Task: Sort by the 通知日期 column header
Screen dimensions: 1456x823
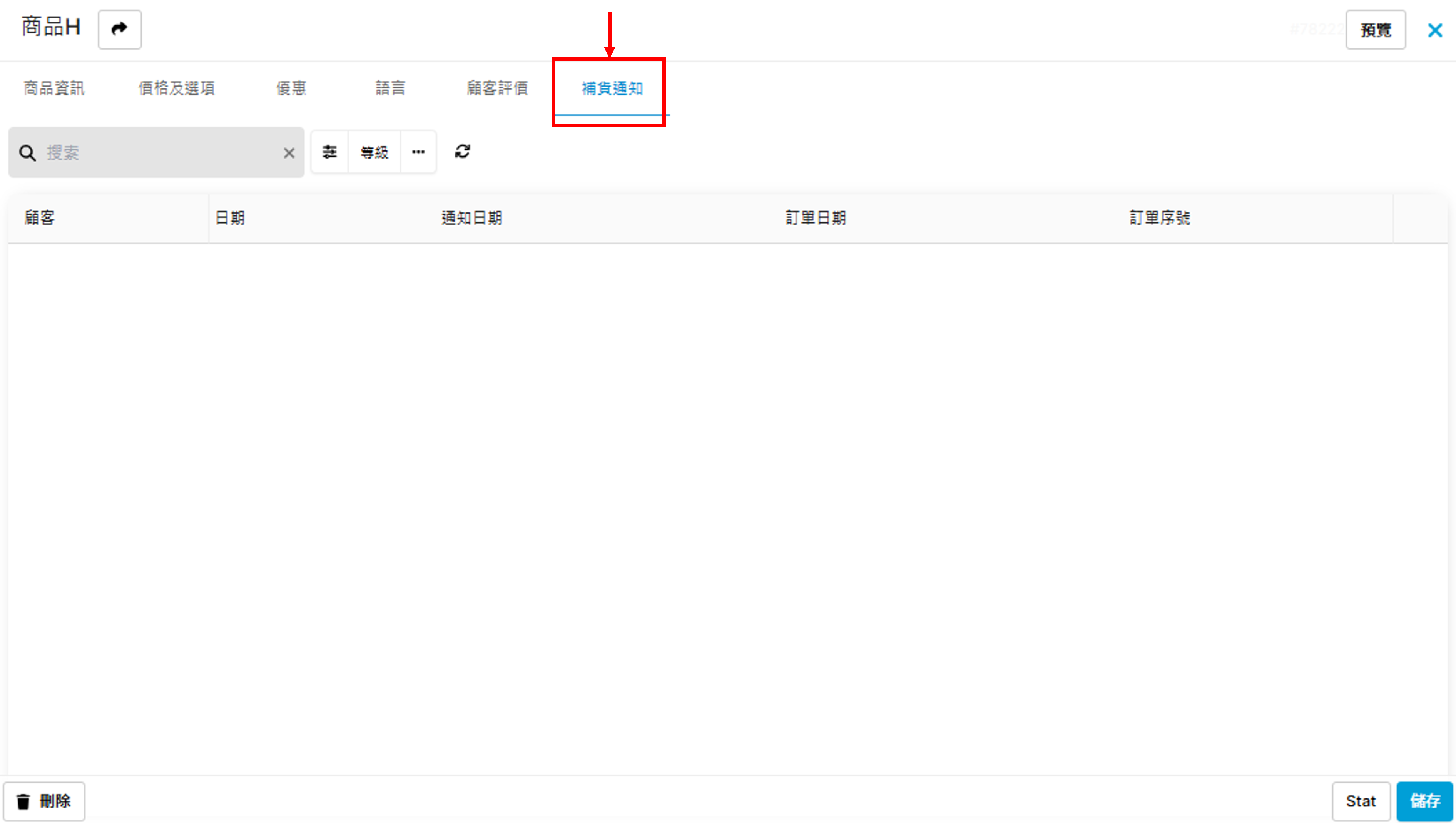Action: coord(471,218)
